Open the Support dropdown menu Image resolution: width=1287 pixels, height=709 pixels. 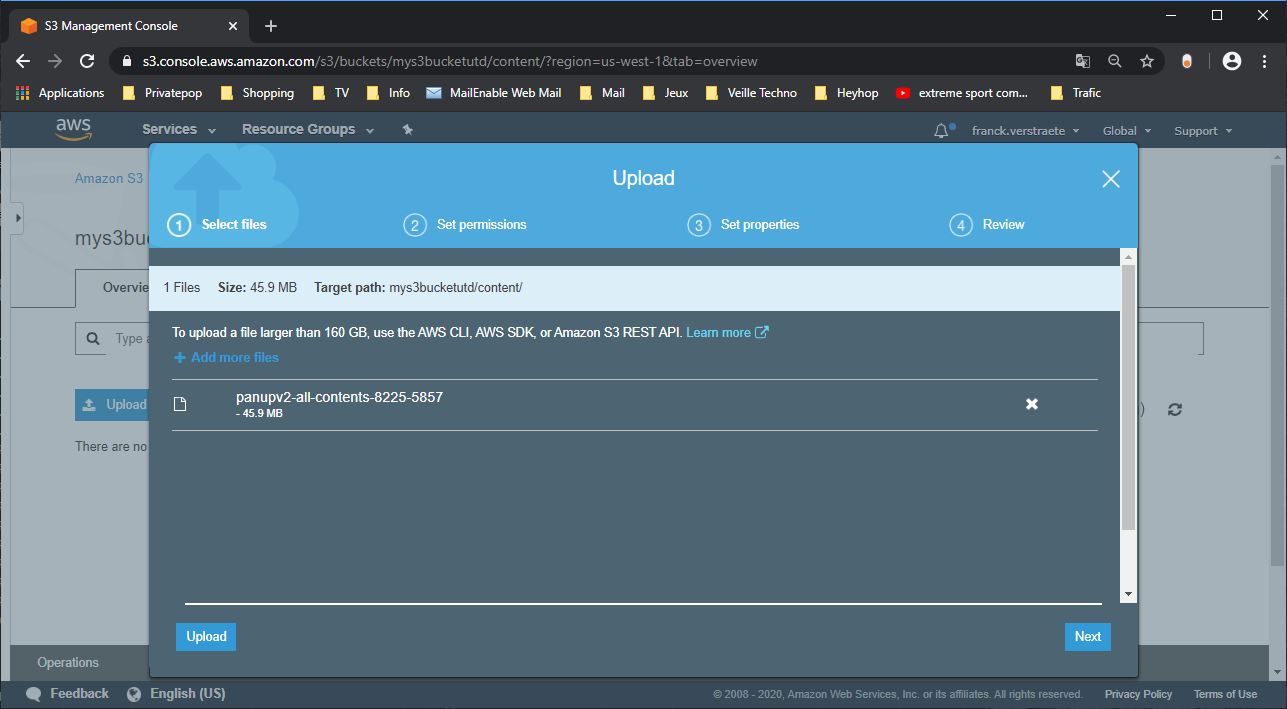pyautogui.click(x=1203, y=131)
